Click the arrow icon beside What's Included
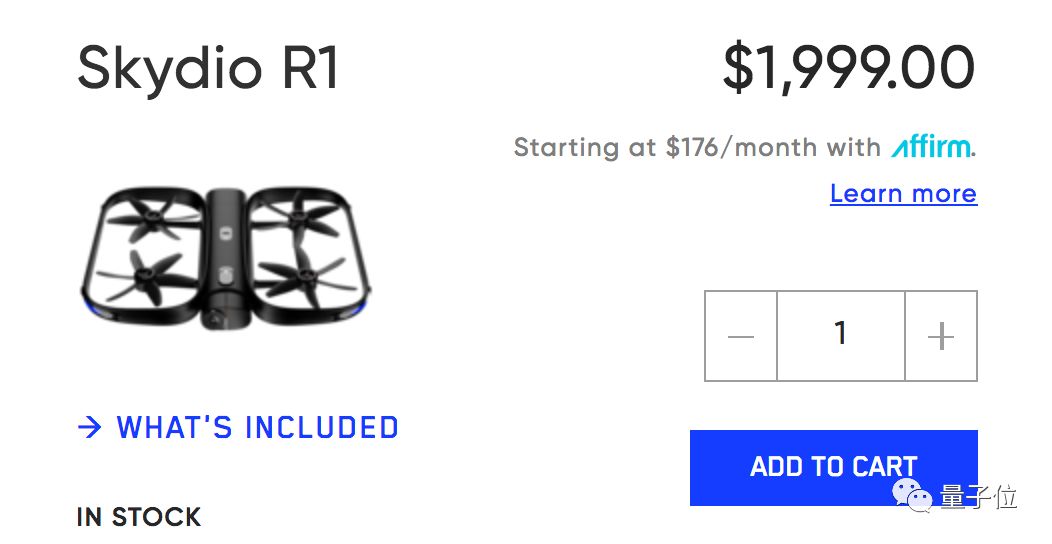This screenshot has height=544, width=1052. click(90, 428)
